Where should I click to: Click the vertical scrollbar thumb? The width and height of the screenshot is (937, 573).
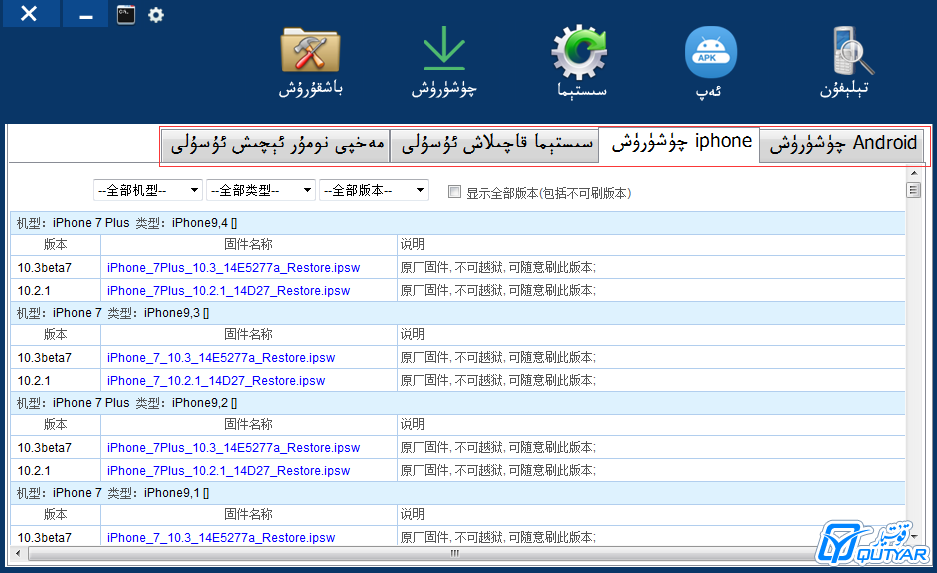914,191
